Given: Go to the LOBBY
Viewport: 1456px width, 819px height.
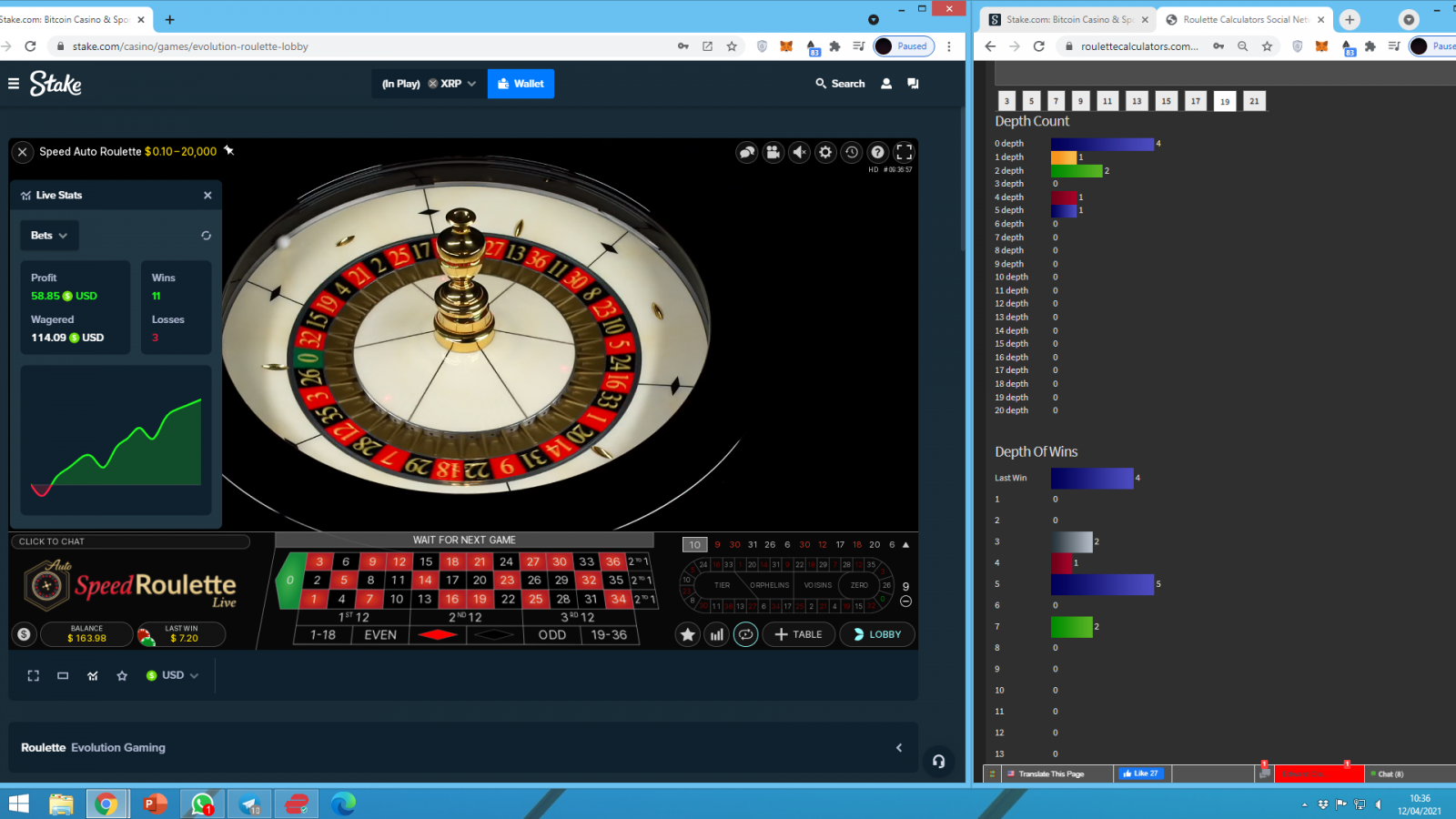Looking at the screenshot, I should [877, 634].
